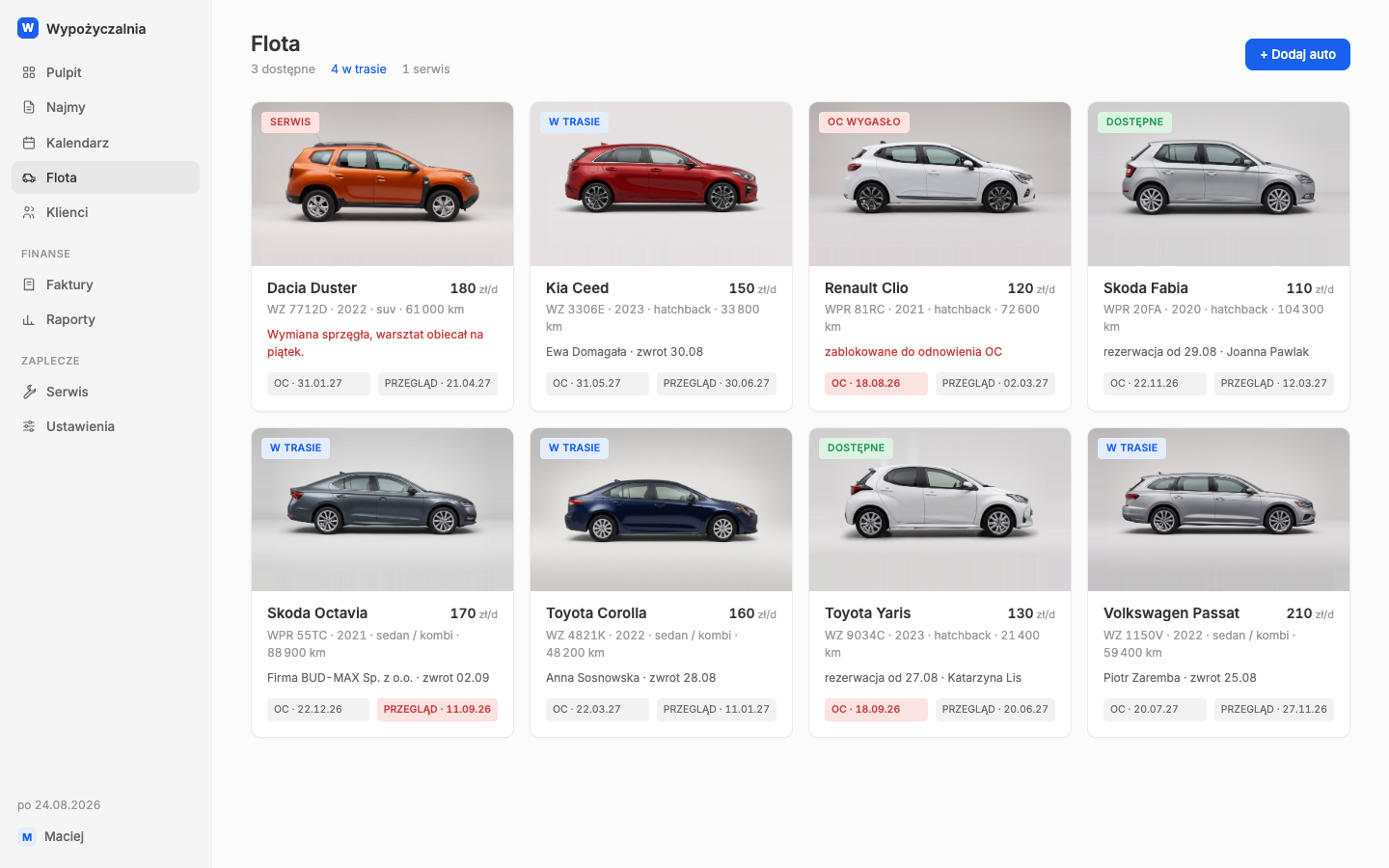This screenshot has width=1389, height=868.
Task: Click the Skoda Fabia title
Action: coord(1146,288)
